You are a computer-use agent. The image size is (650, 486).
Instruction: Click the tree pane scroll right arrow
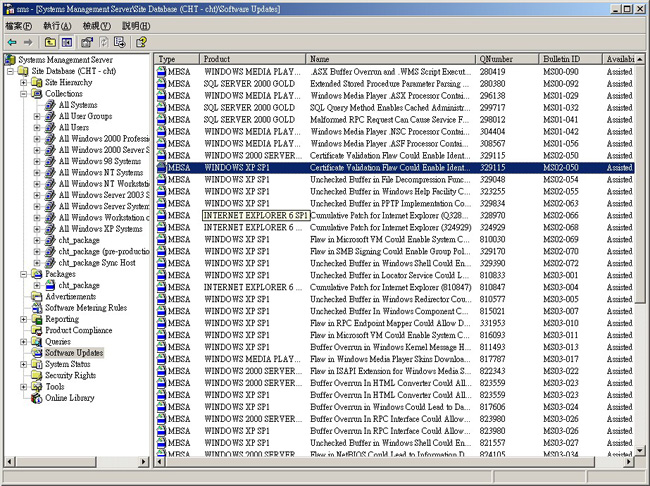pos(143,461)
